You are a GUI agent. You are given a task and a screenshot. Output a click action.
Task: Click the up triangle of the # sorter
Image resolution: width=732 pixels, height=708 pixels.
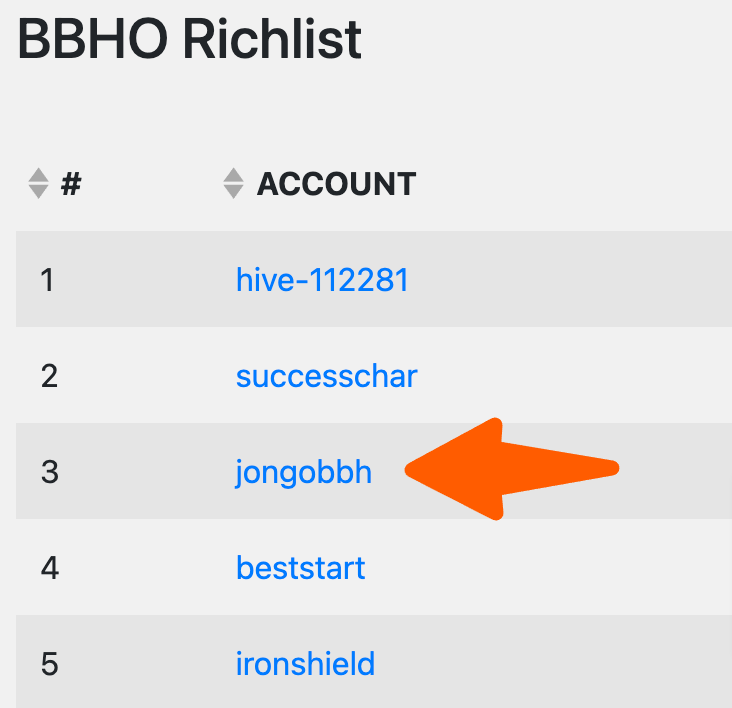coord(38,175)
